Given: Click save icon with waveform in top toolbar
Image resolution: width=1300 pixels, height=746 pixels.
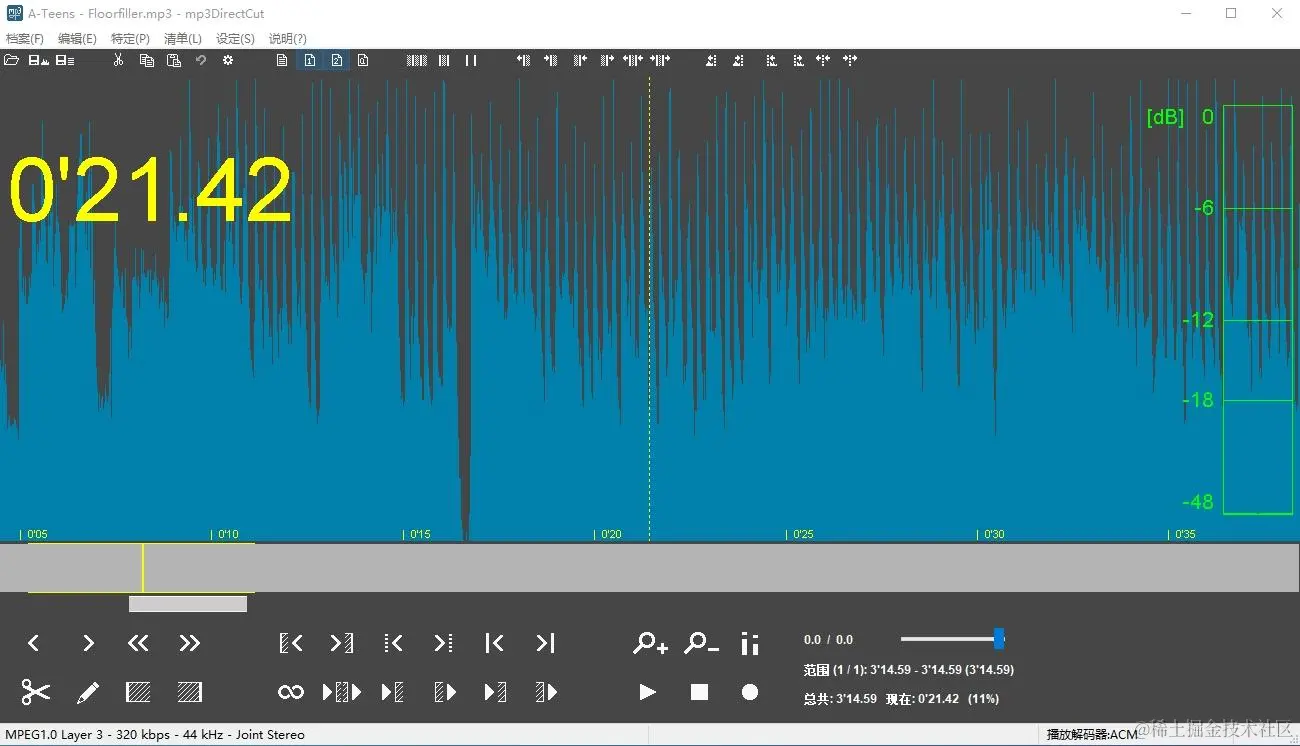Looking at the screenshot, I should pos(39,61).
